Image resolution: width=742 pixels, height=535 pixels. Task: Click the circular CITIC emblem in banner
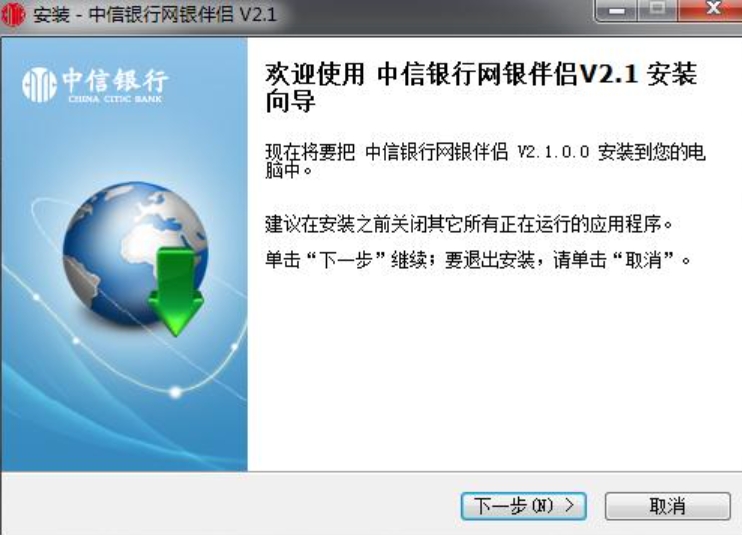39,85
